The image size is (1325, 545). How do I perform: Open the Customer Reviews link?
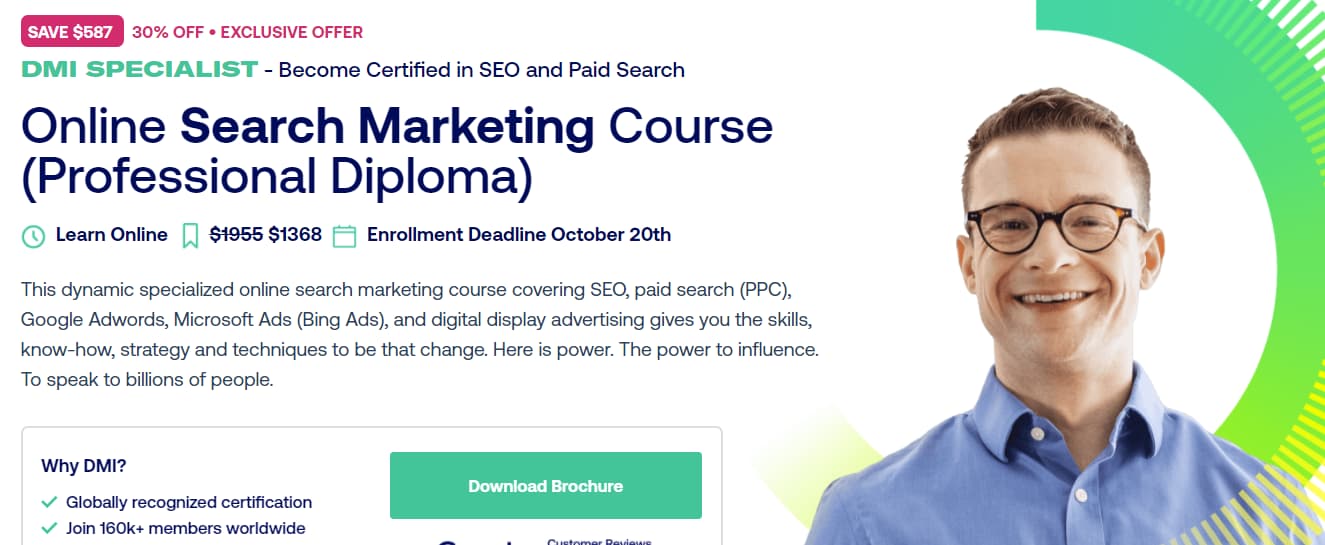[599, 542]
